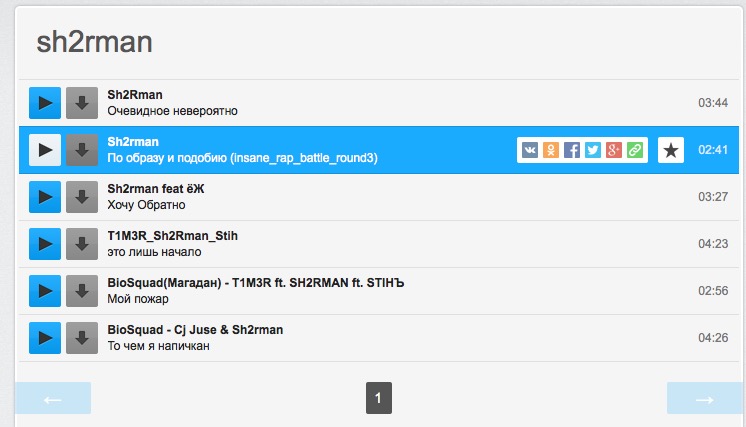The width and height of the screenshot is (746, 427).
Task: Download the track Хочу Обратно
Action: click(x=82, y=197)
